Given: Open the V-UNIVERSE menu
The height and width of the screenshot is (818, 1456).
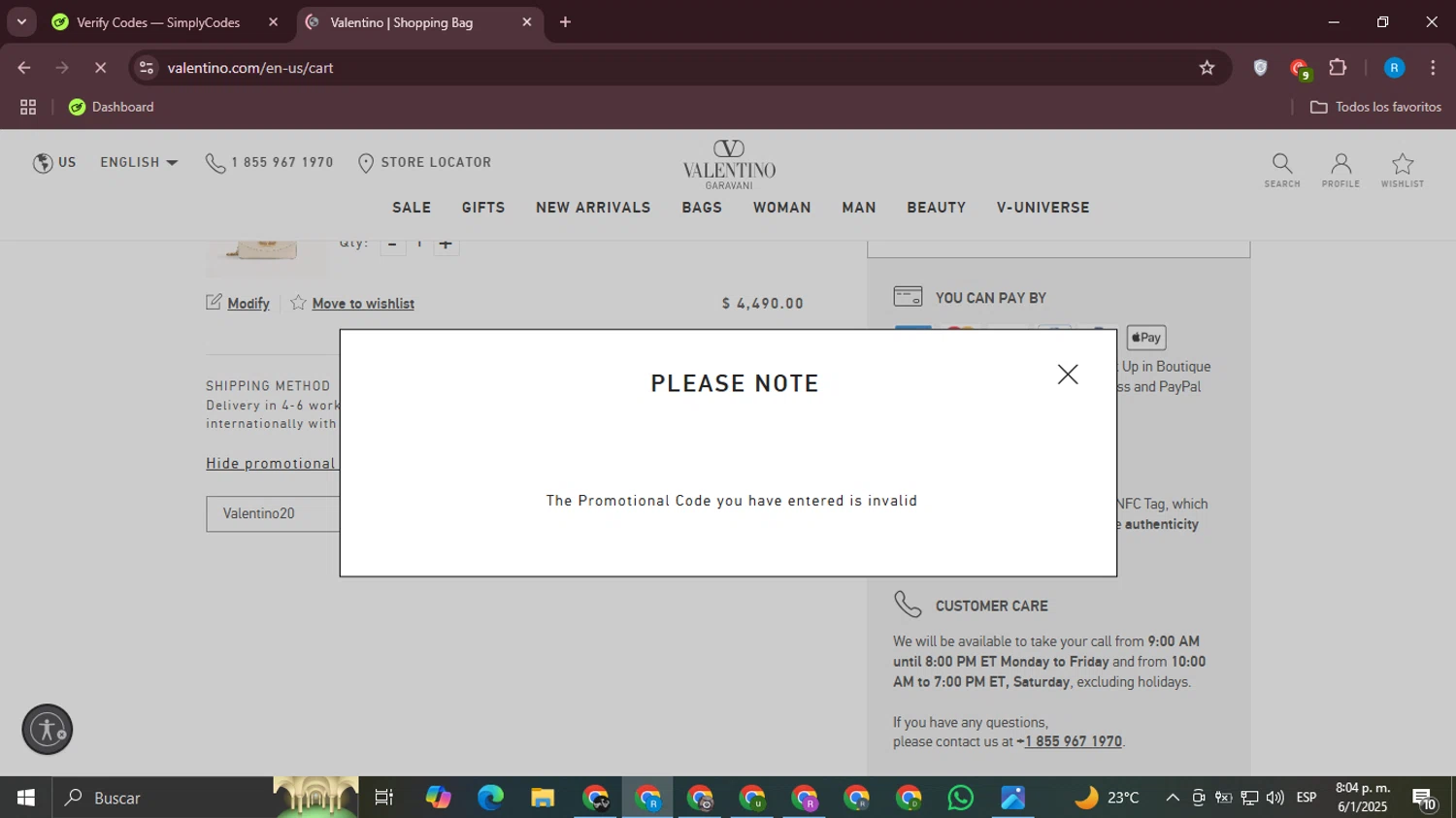Looking at the screenshot, I should (x=1043, y=208).
